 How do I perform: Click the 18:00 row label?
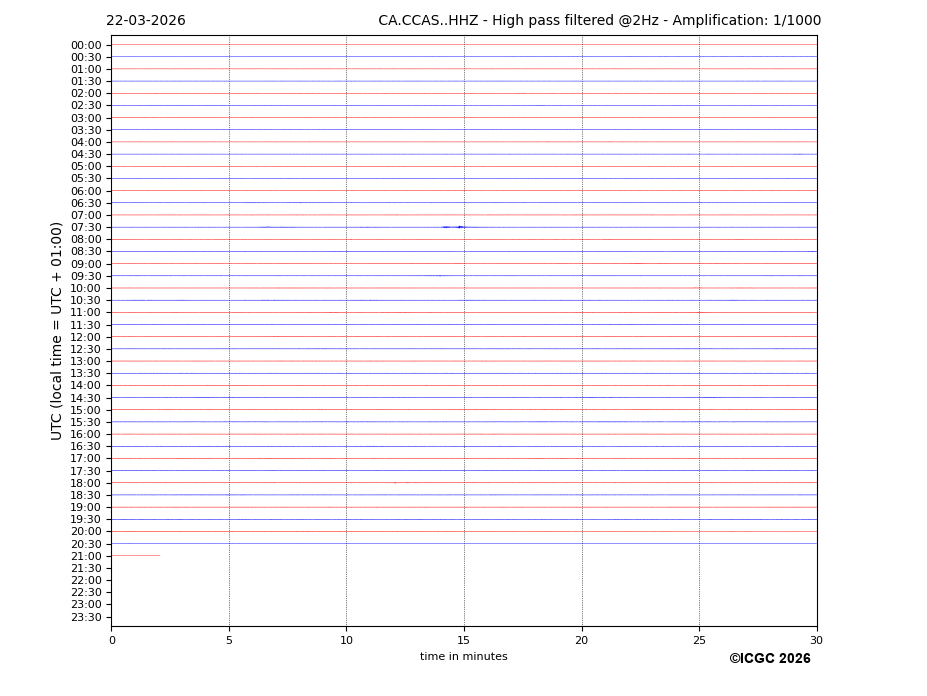[x=86, y=483]
